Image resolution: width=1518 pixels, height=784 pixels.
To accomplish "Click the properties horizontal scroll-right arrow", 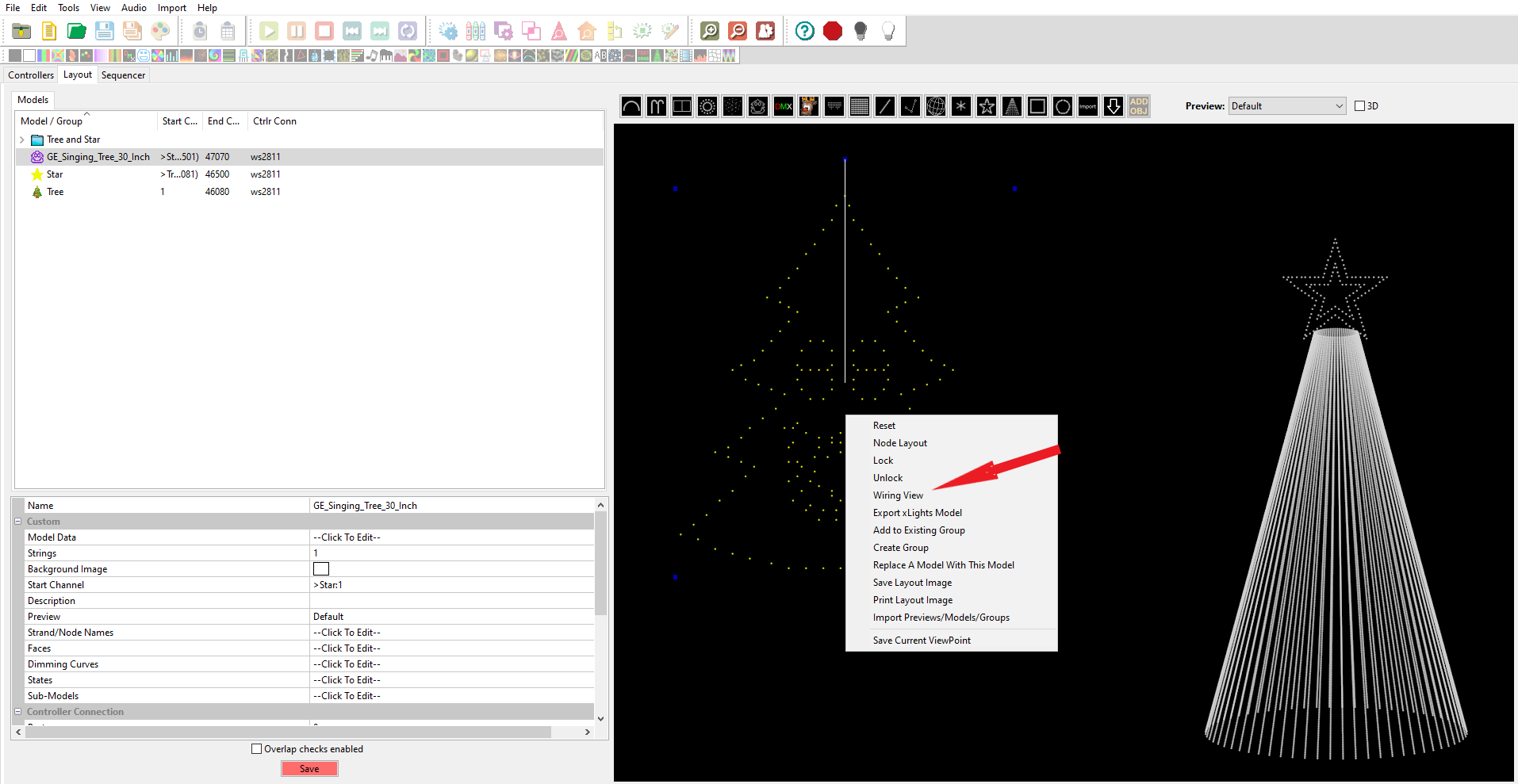I will point(587,732).
